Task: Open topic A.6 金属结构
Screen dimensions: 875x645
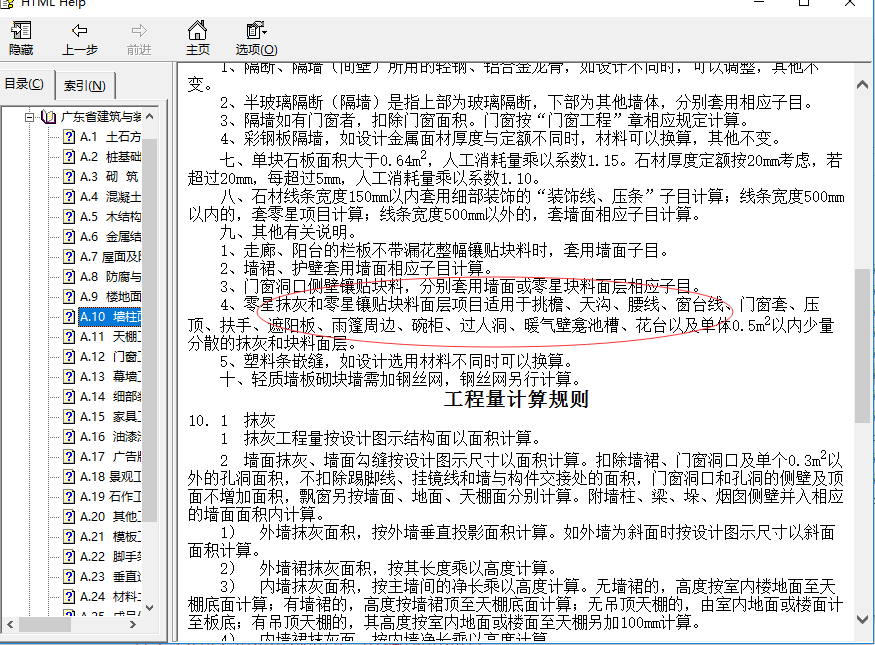Action: pyautogui.click(x=110, y=237)
